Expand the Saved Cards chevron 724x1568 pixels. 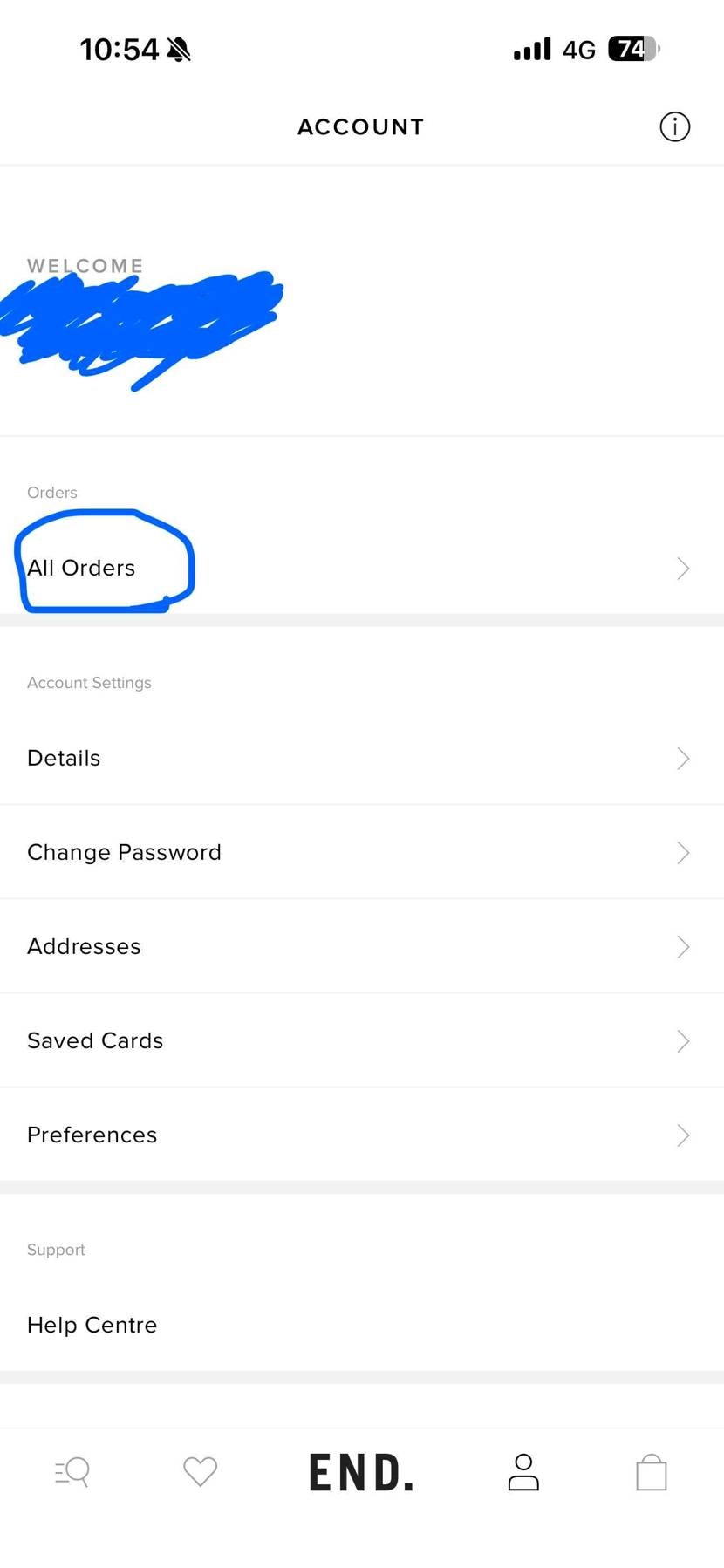tap(683, 1041)
